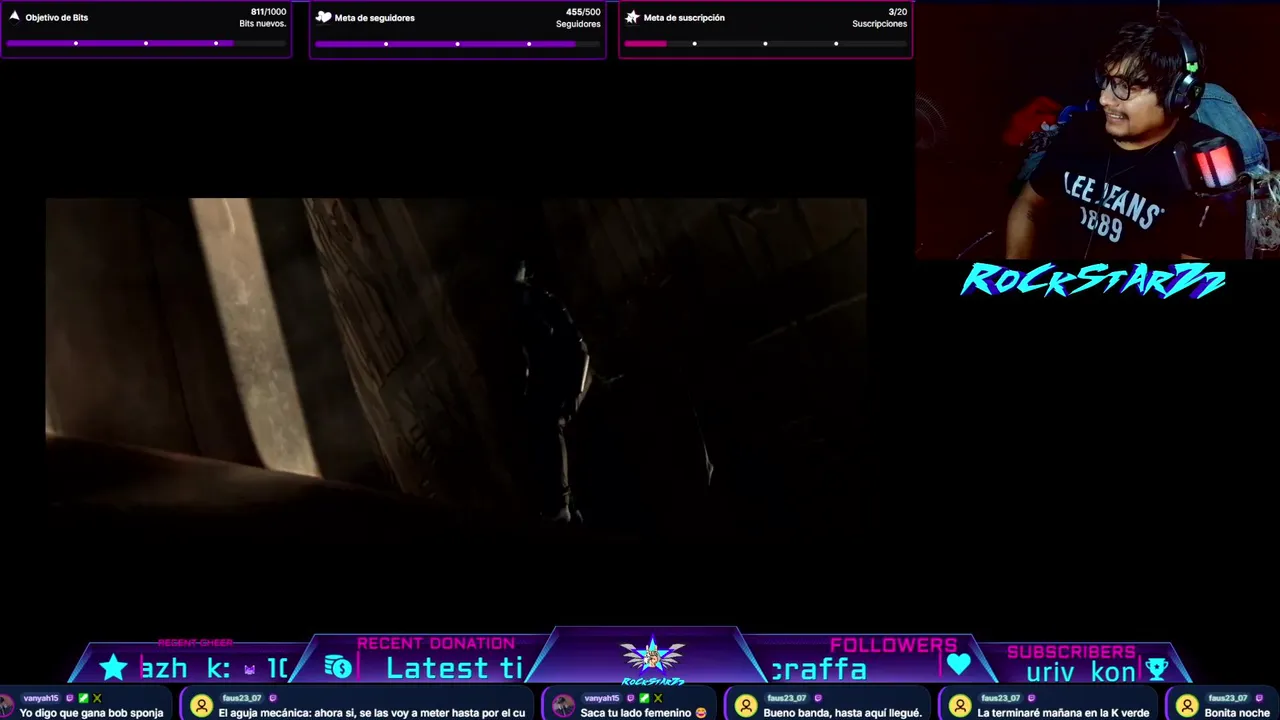Click the subscriber ticker text 'uriv kon'
Screen dimensions: 1280x720
pos(1081,672)
